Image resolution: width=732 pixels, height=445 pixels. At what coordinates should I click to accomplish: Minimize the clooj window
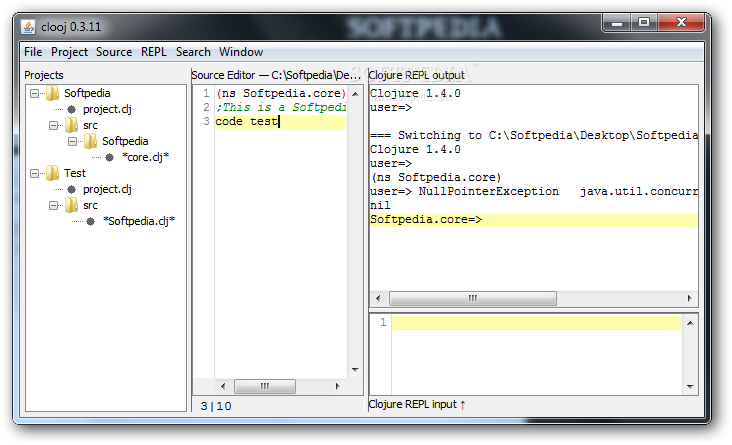point(617,23)
